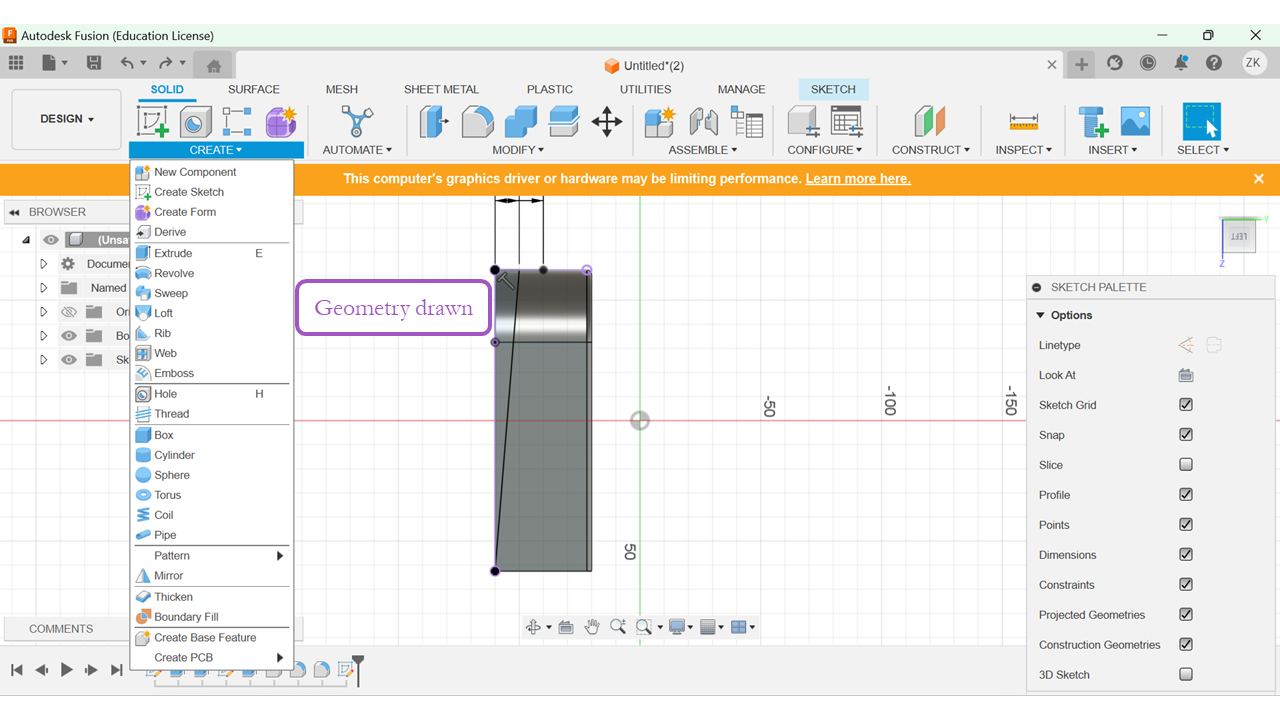This screenshot has height=720, width=1280.
Task: Click the Offset Plane construct icon
Action: pos(930,122)
